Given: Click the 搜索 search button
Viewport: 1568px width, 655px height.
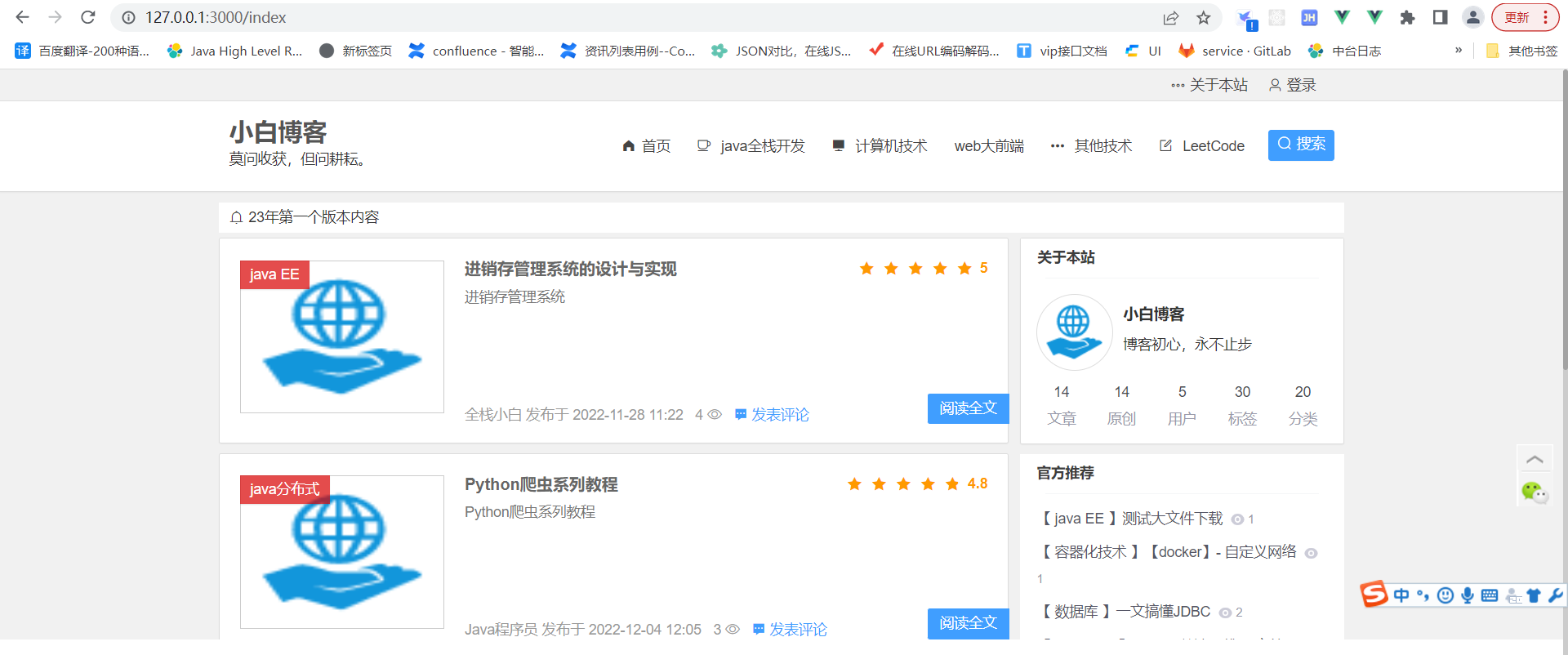Looking at the screenshot, I should click(1301, 145).
